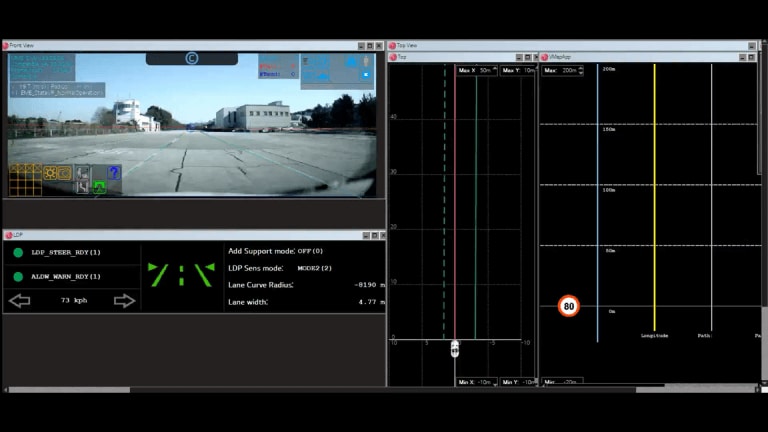Toggle the ALDW_WARN_RDY green indicator

tap(18, 276)
